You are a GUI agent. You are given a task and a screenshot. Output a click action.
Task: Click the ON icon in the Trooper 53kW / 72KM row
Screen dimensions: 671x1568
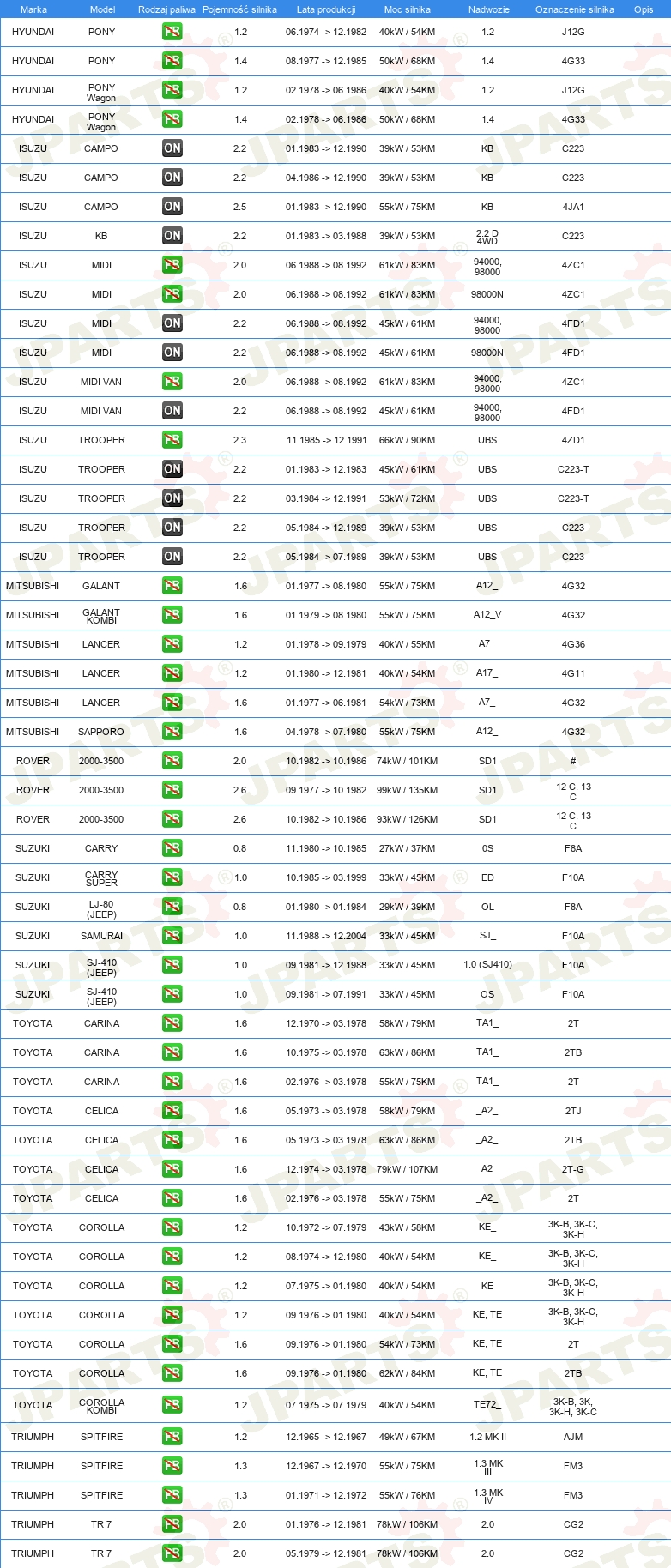coord(172,498)
